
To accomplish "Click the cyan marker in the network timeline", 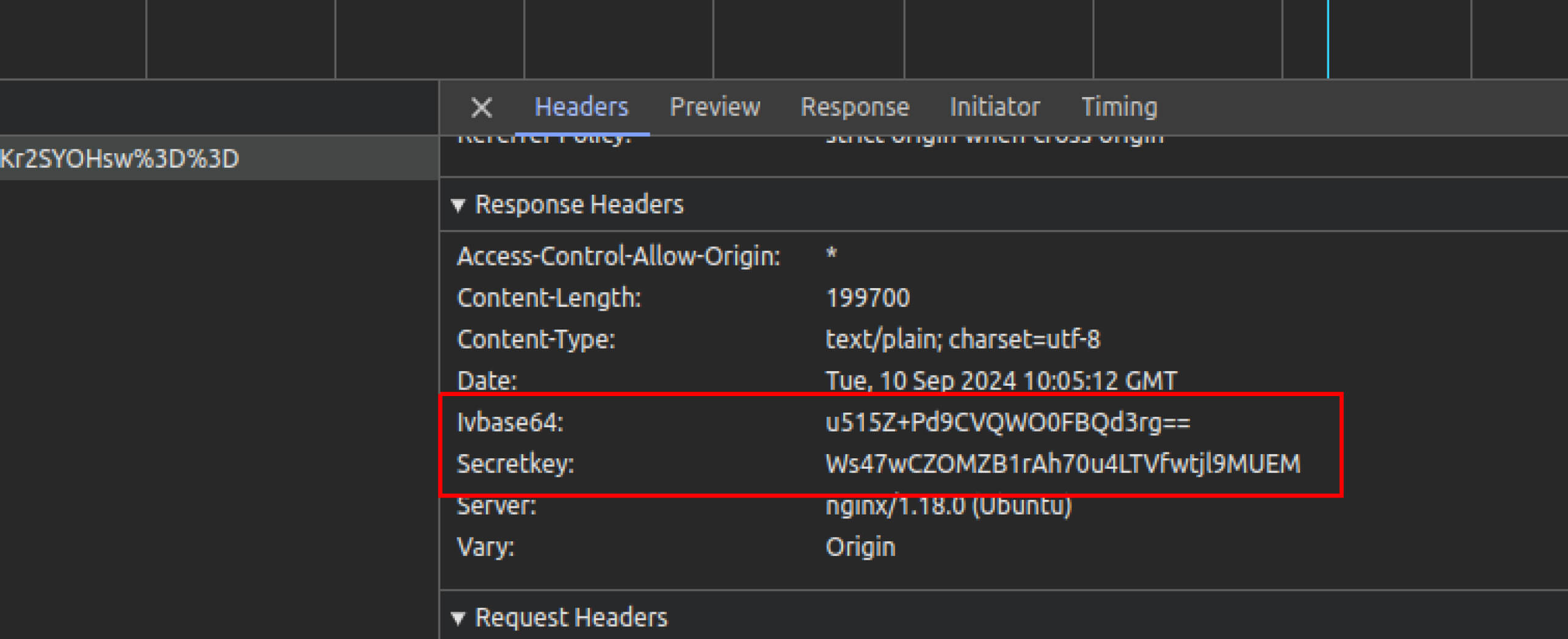I will 1329,39.
